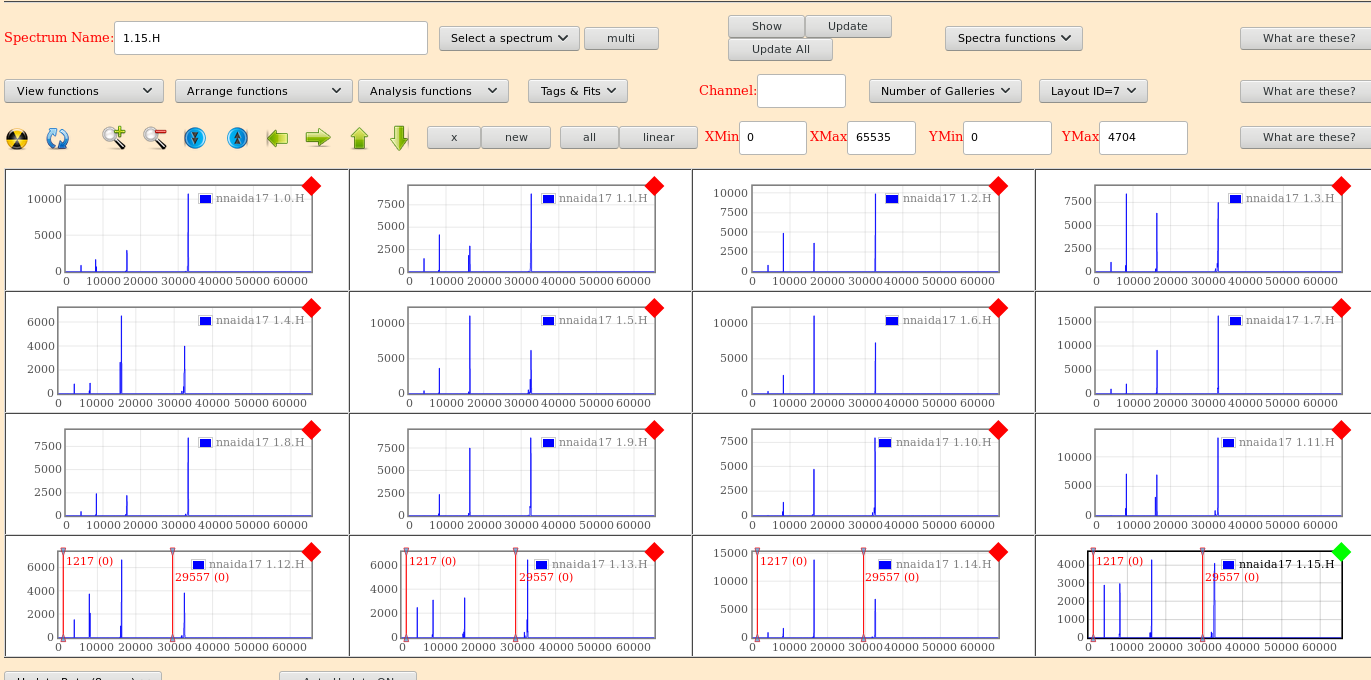Screen dimensions: 1371x680
Task: Click the Update All button
Action: point(780,49)
